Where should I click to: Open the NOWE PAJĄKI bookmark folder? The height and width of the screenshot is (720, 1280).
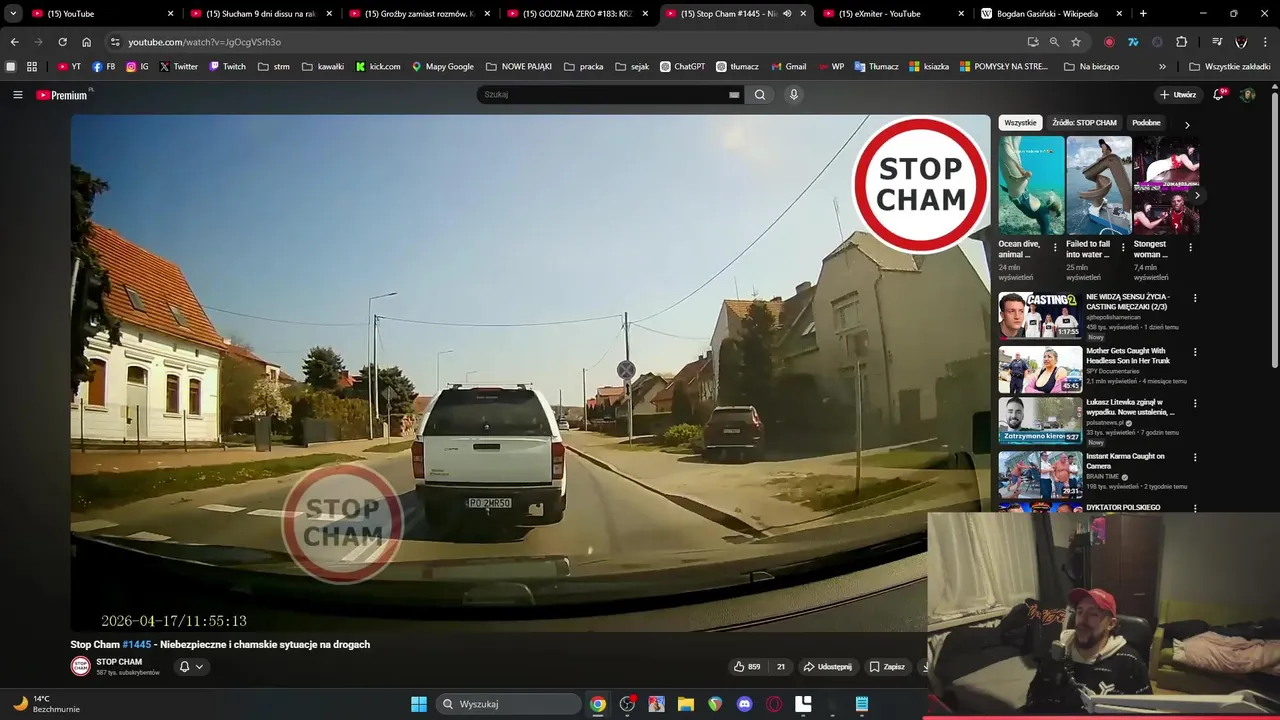coord(519,67)
